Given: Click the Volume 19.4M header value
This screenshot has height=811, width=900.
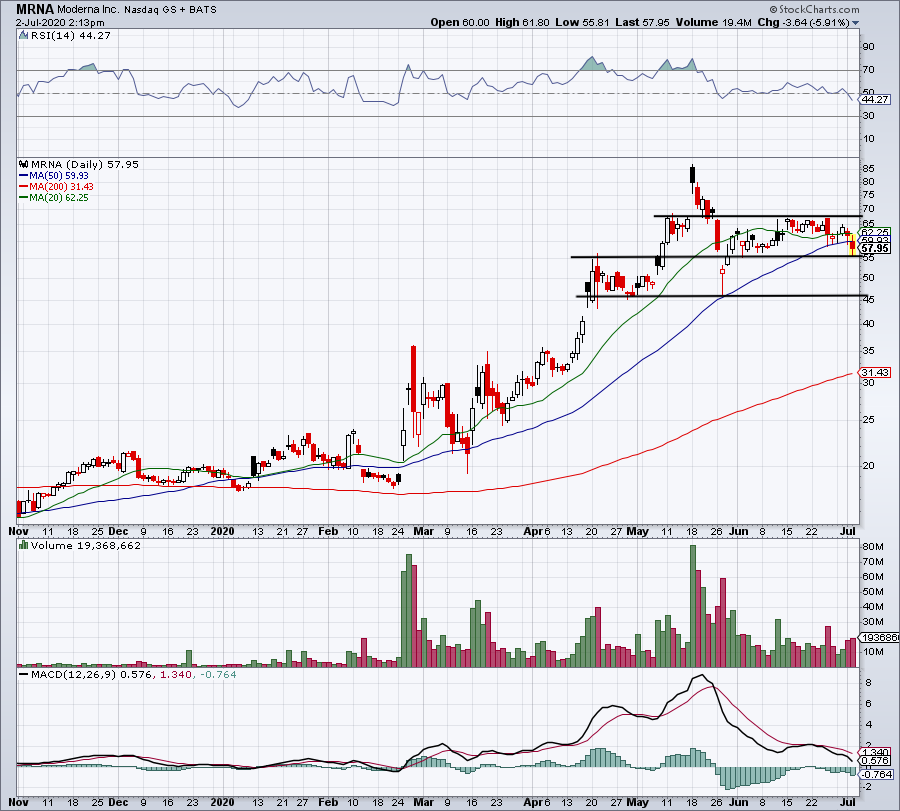Looking at the screenshot, I should pyautogui.click(x=713, y=22).
